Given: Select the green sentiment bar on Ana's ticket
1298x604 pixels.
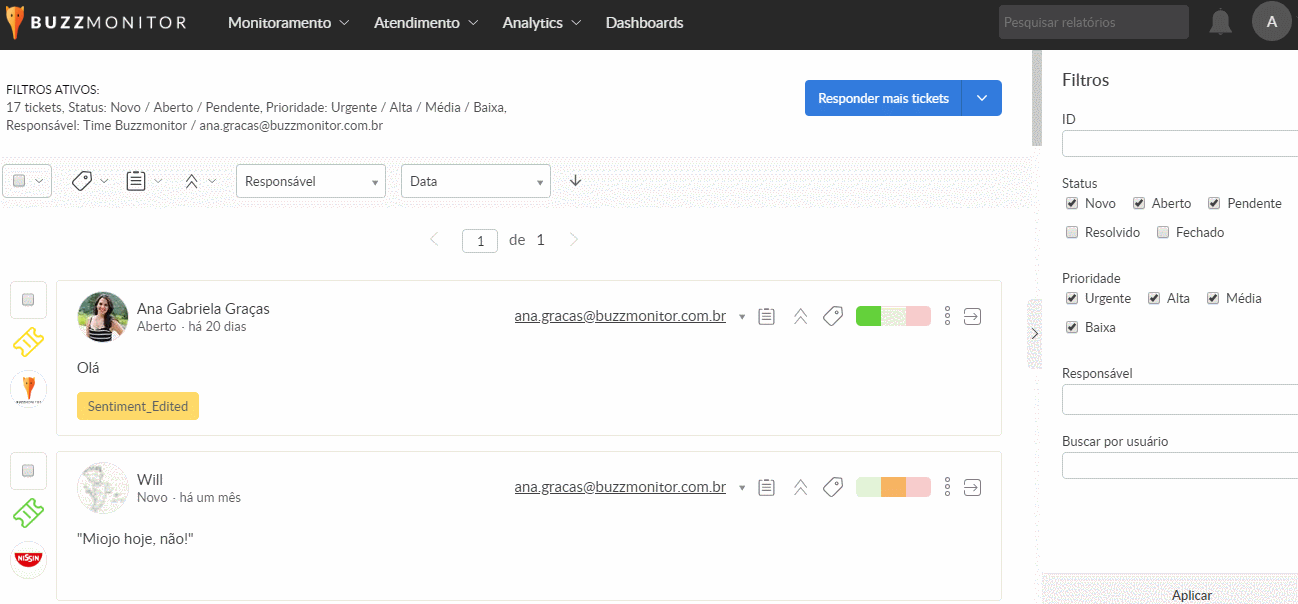Looking at the screenshot, I should tap(868, 317).
